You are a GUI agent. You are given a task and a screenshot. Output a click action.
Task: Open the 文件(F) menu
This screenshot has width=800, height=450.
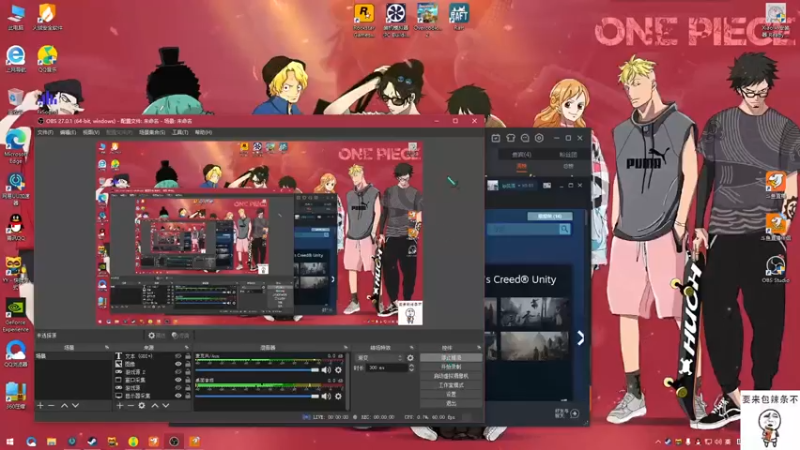[x=45, y=133]
